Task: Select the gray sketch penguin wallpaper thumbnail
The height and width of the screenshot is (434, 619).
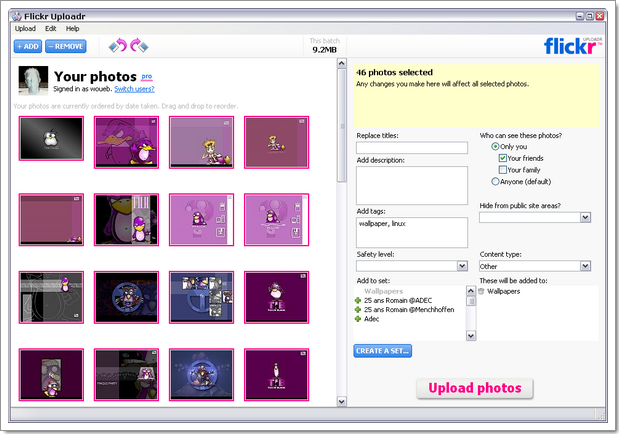Action: coord(51,297)
